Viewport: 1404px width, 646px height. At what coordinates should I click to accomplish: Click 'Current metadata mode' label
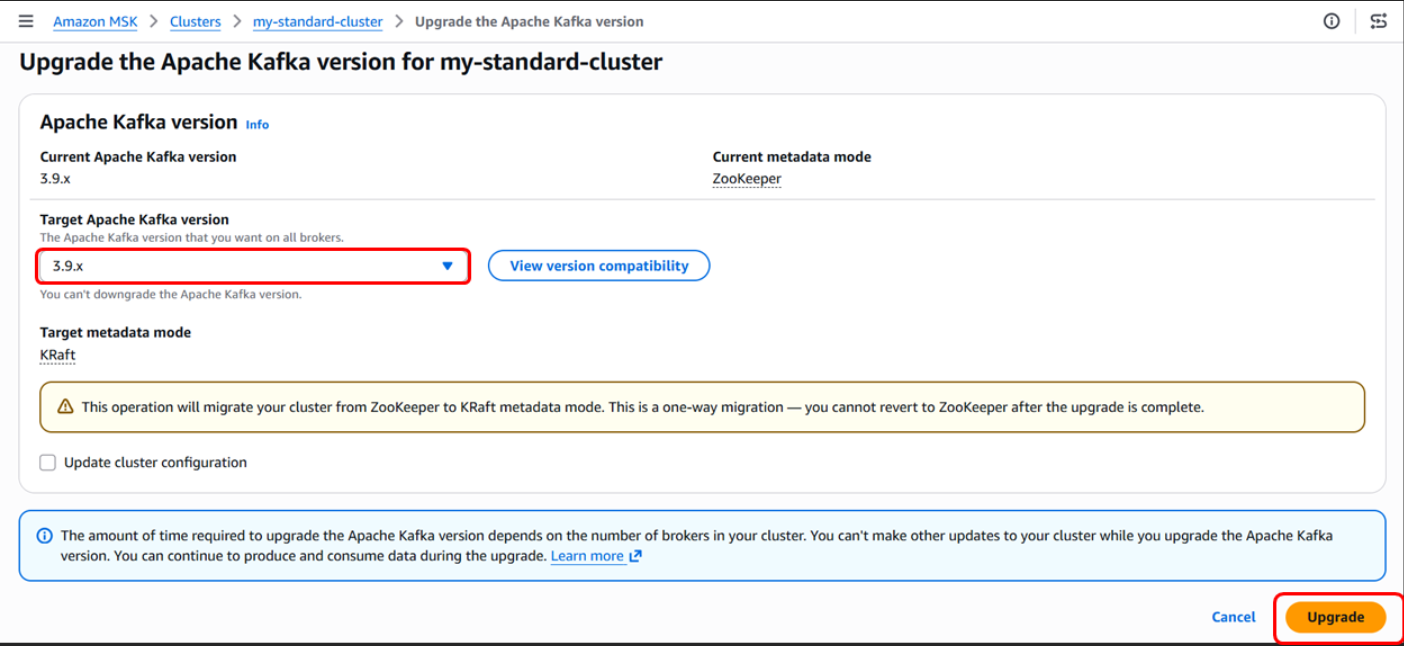pos(792,157)
